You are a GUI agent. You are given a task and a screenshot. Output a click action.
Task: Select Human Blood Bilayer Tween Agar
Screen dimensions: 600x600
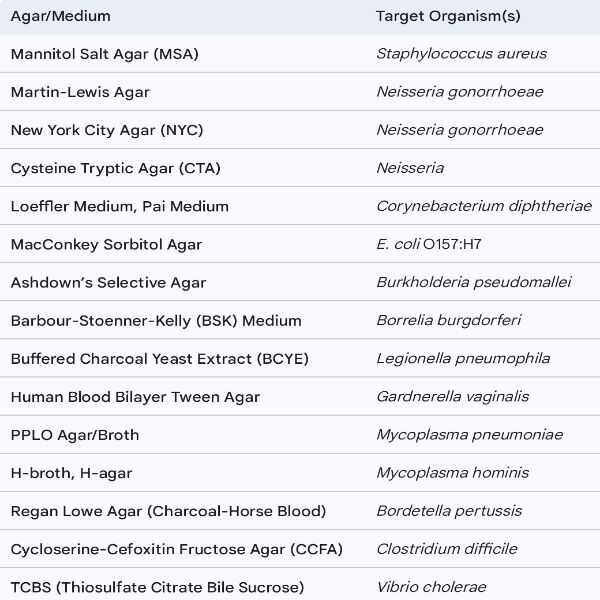tap(135, 396)
